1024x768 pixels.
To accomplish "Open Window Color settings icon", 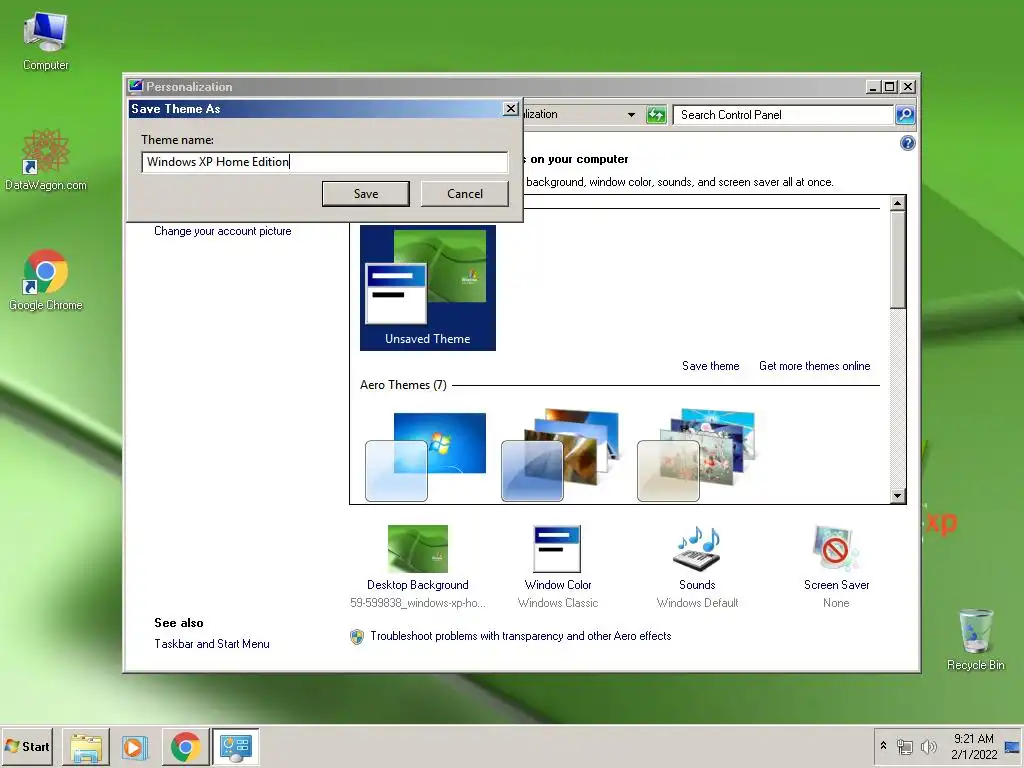I will [x=557, y=549].
